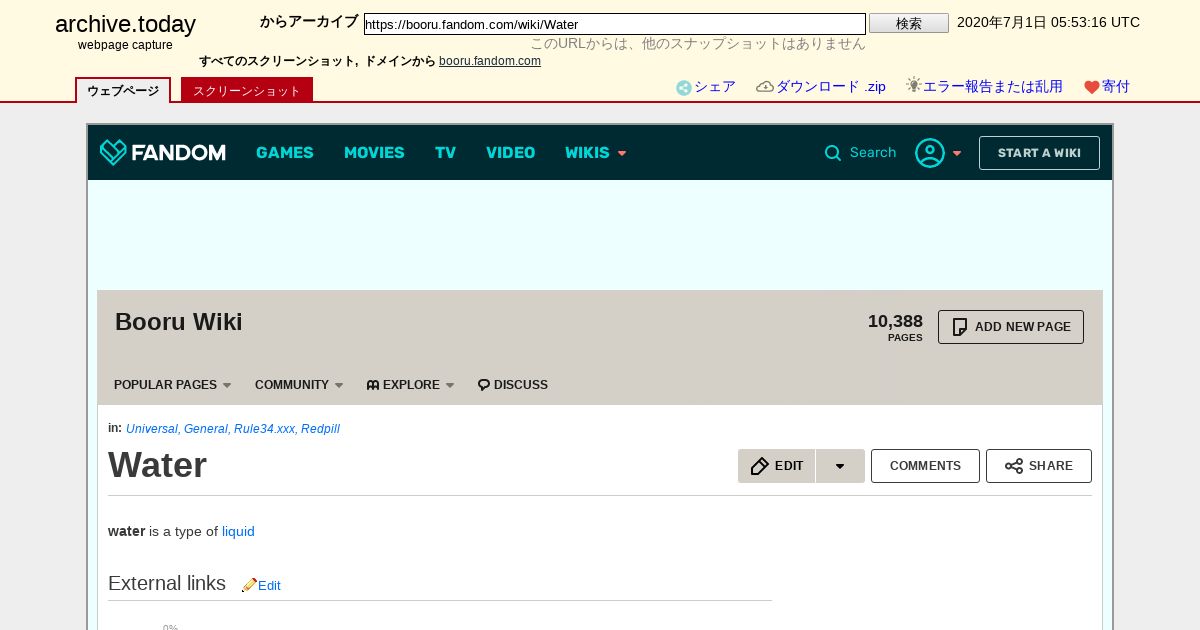Switch to the スクリーンショット tab

pos(247,90)
